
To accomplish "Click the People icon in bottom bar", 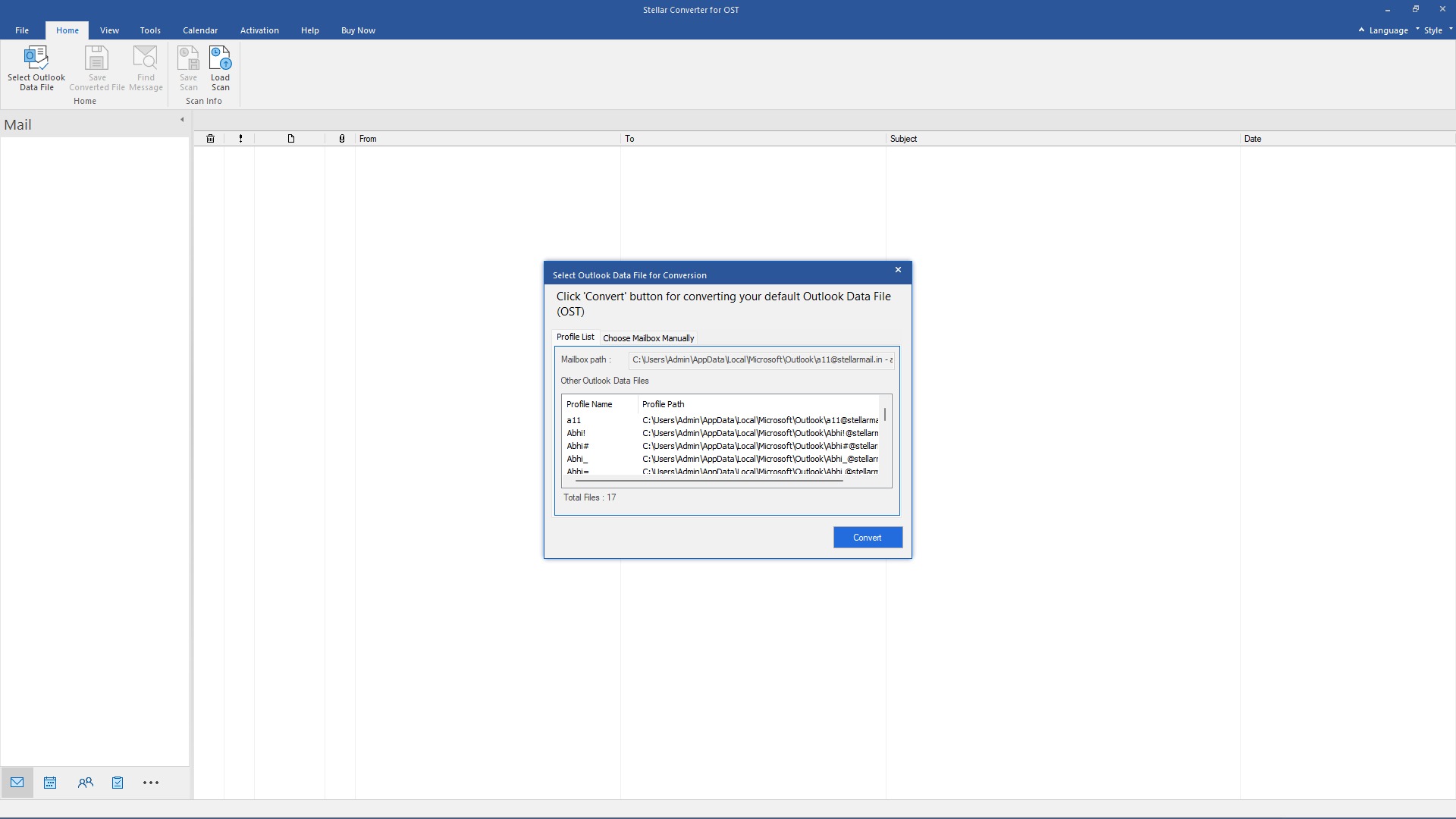I will pyautogui.click(x=85, y=782).
